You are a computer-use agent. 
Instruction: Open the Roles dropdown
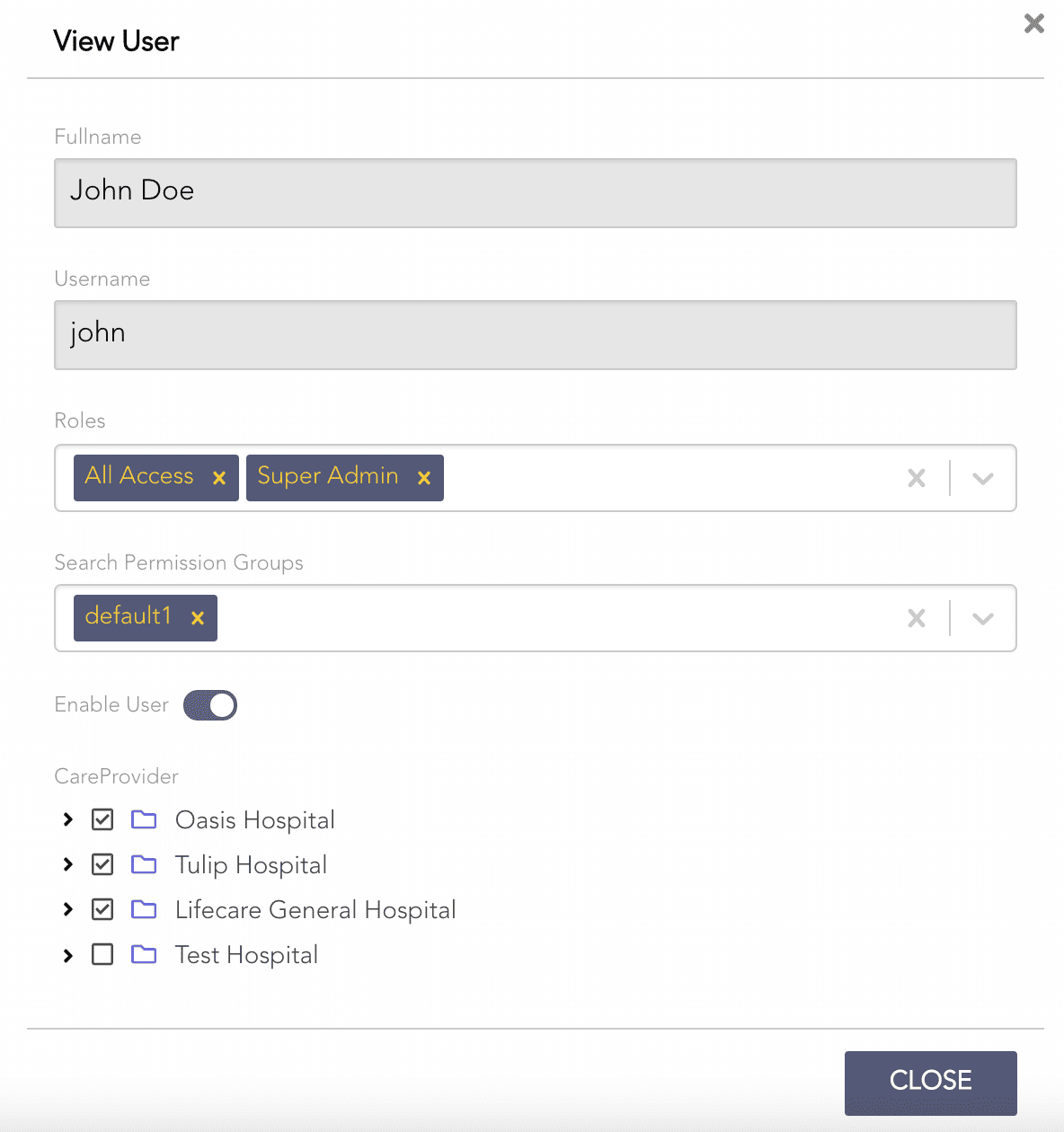(x=981, y=477)
